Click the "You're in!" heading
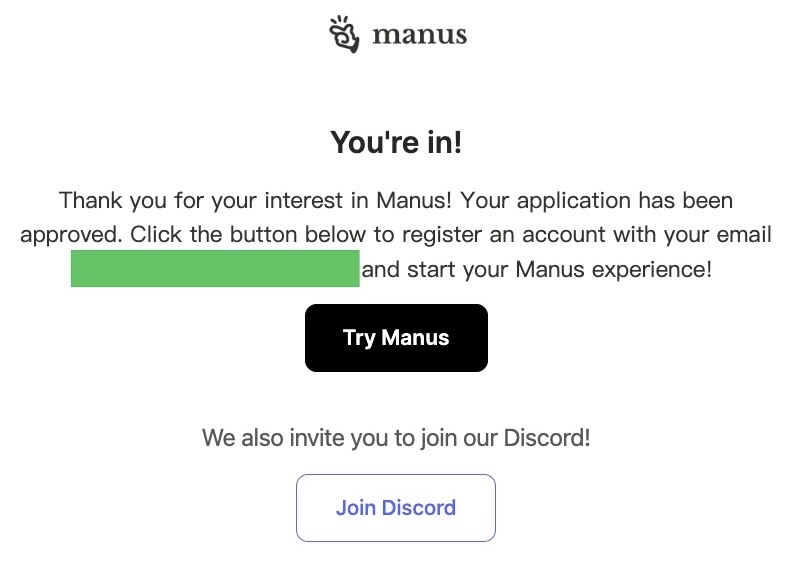Screen dimensions: 811x583 [396, 142]
